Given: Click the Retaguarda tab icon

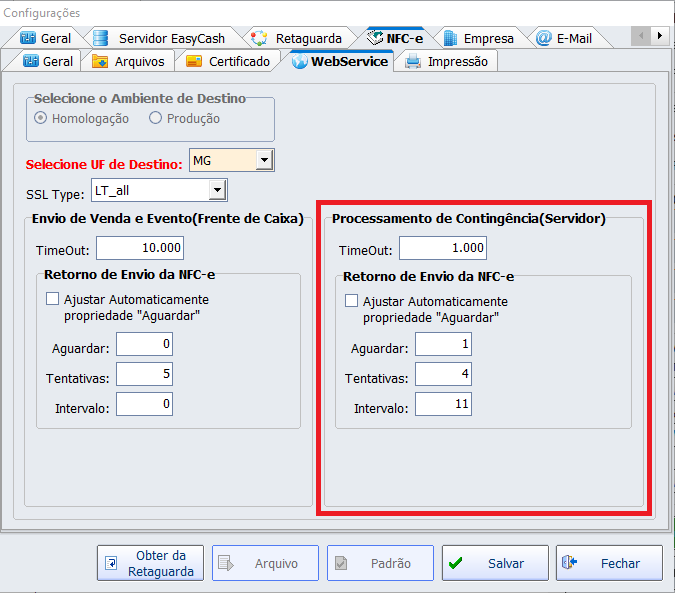Looking at the screenshot, I should 259,38.
